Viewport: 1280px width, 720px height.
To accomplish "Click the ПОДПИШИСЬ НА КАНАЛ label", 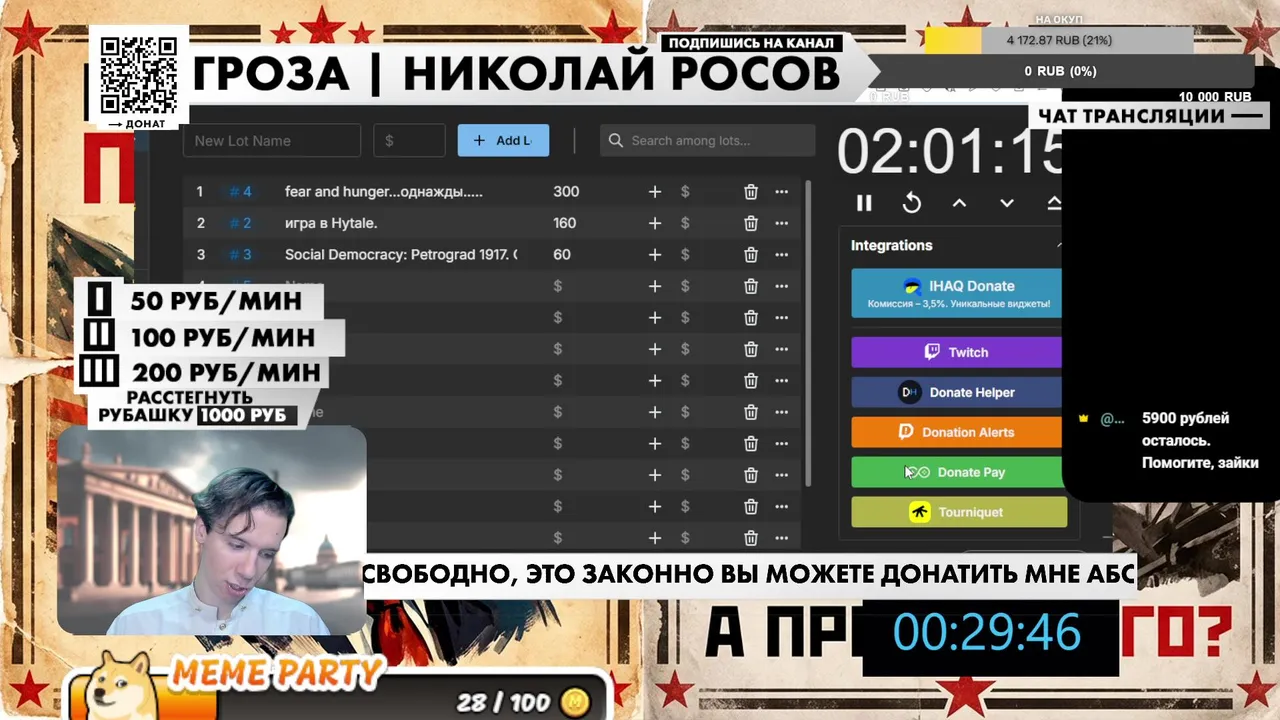I will click(x=751, y=43).
